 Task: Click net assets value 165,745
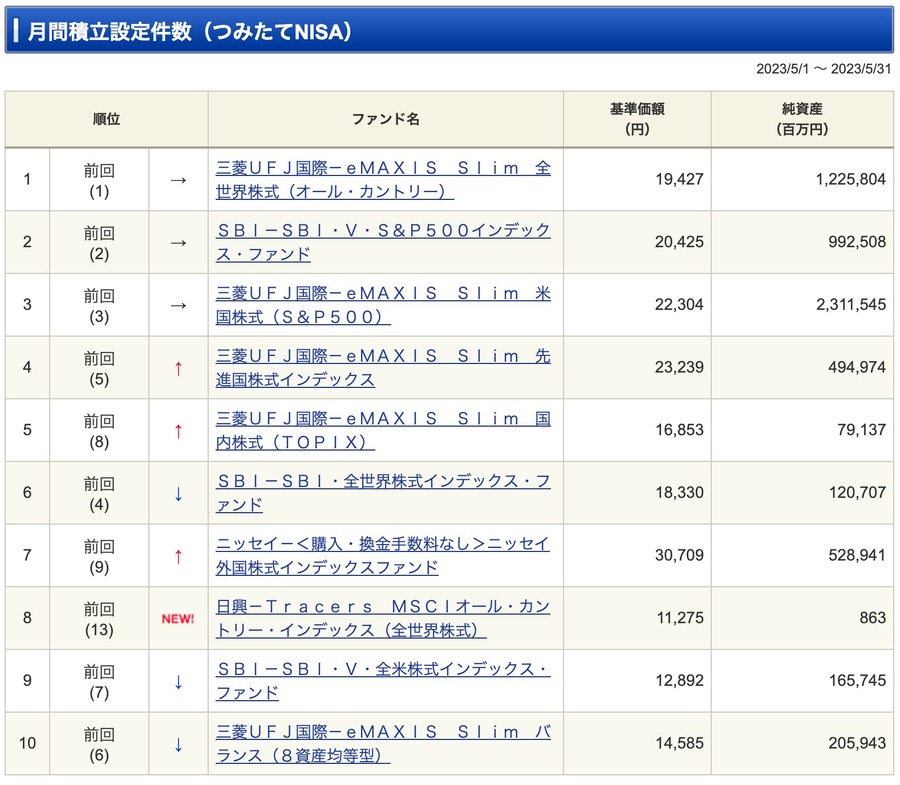[858, 680]
